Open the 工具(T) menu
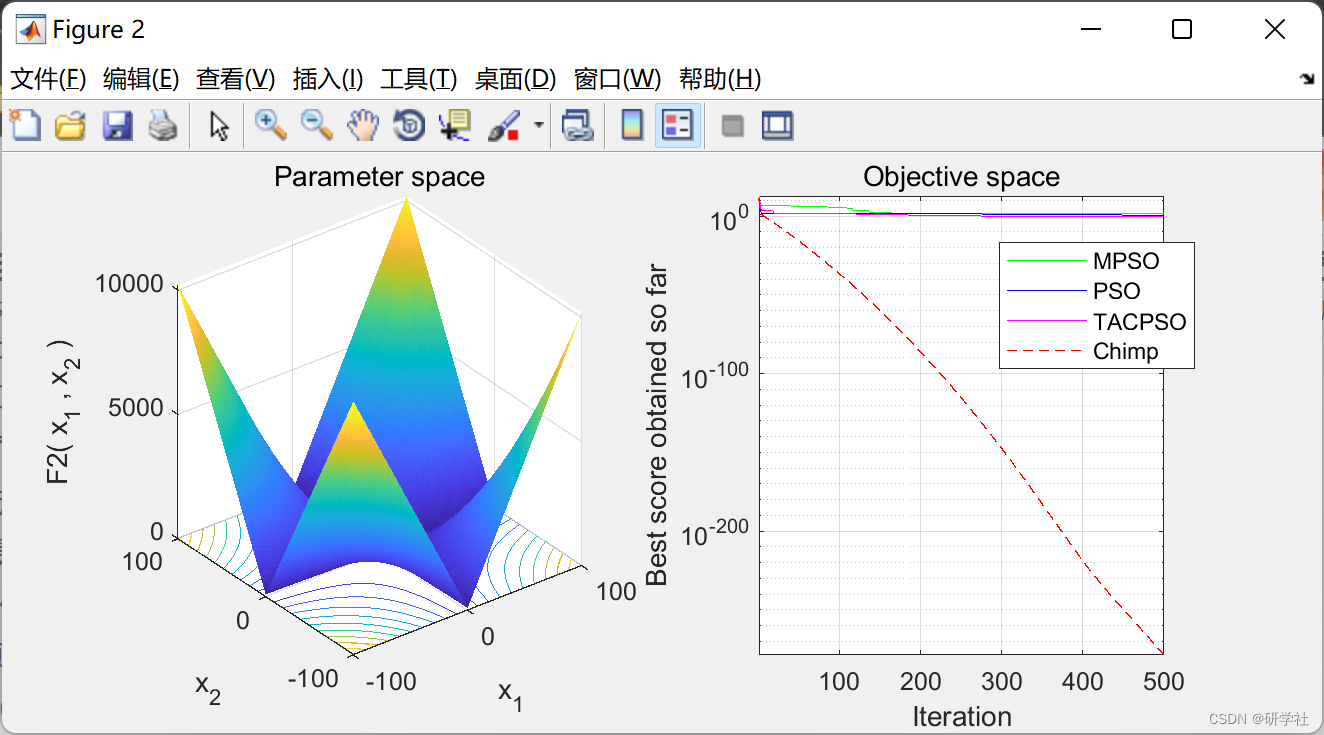The width and height of the screenshot is (1324, 735). tap(419, 79)
